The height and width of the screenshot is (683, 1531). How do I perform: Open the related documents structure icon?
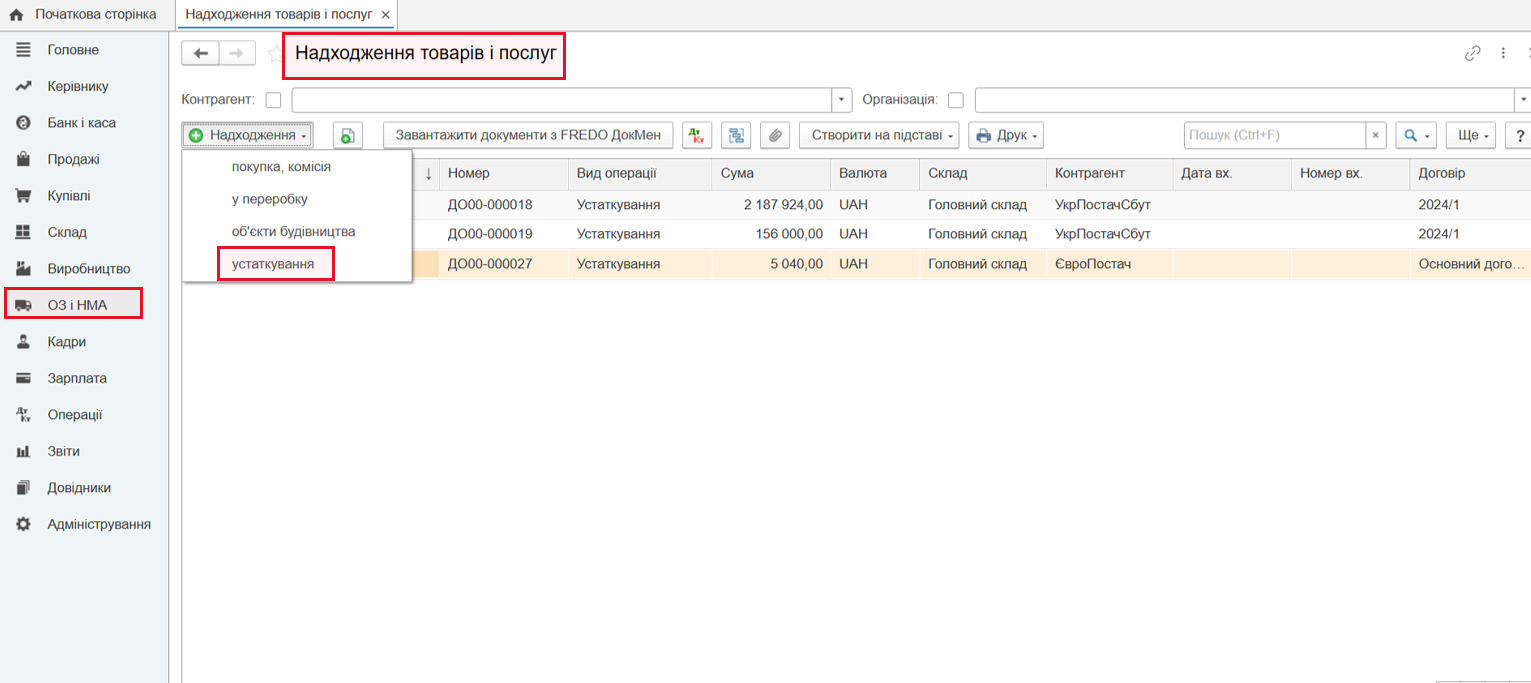pyautogui.click(x=736, y=135)
